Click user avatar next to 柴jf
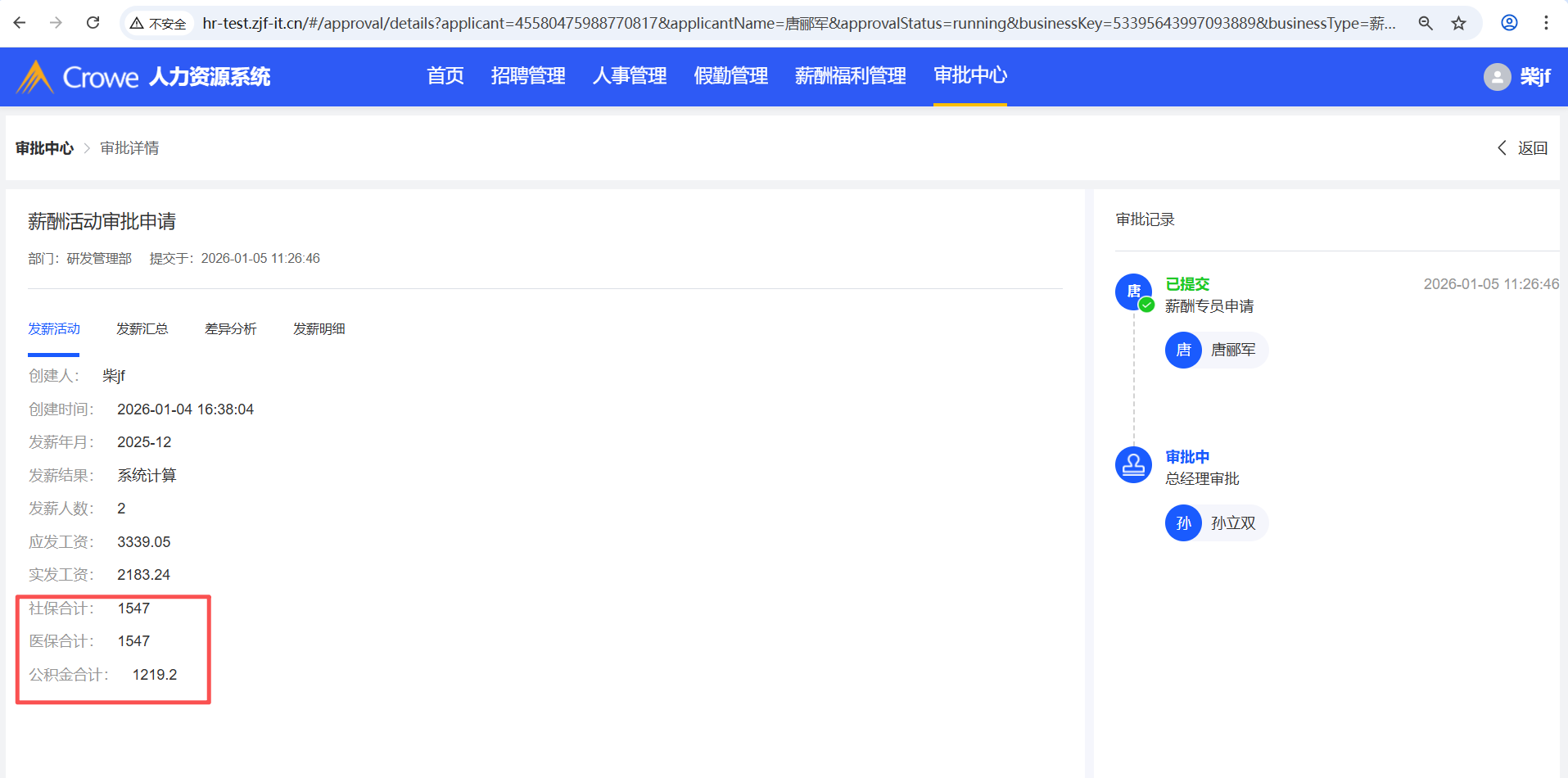 (1497, 77)
